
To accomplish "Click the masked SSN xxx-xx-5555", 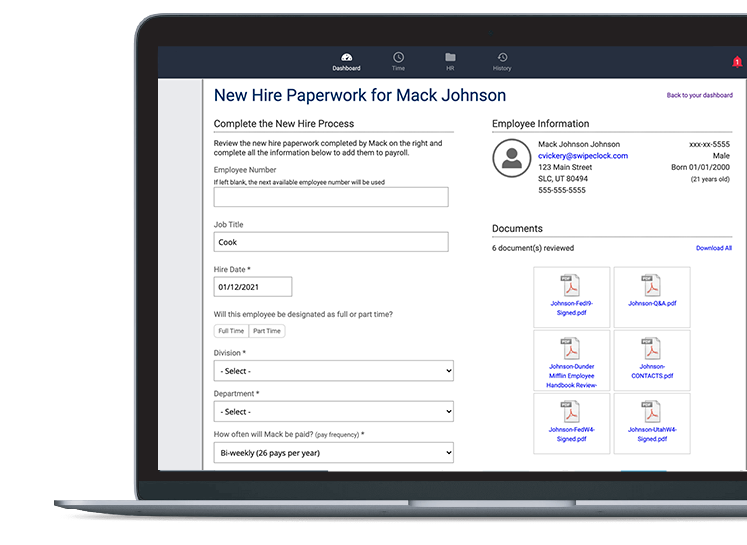I will [709, 144].
